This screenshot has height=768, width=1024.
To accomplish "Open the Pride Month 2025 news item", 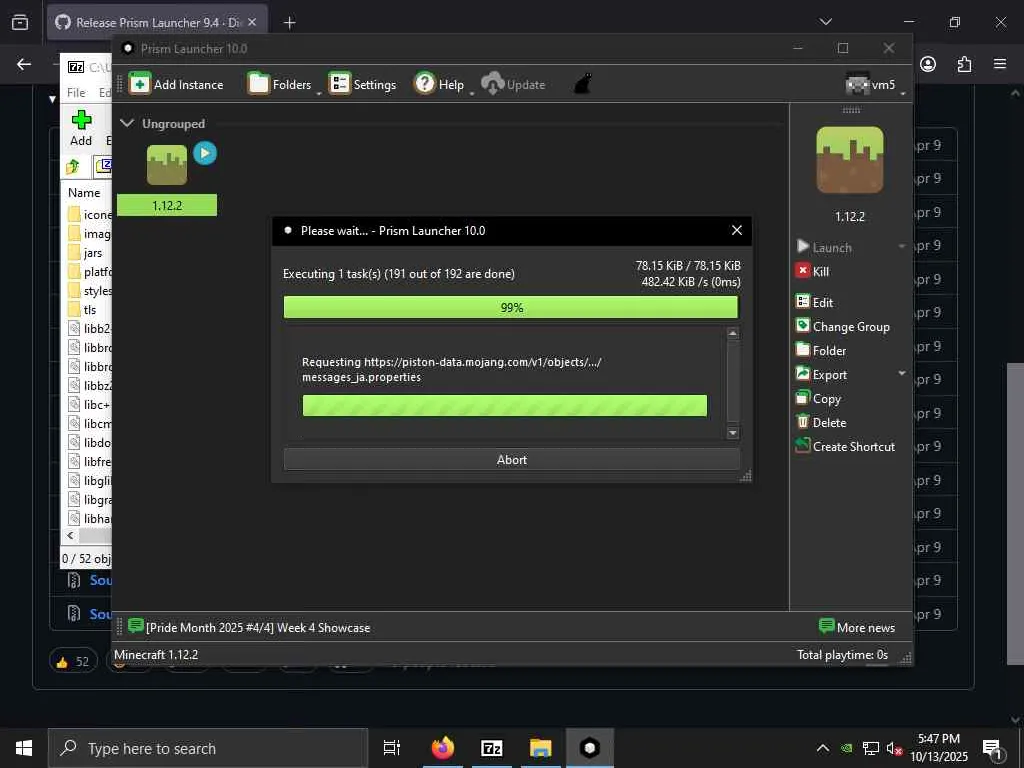I will (258, 628).
